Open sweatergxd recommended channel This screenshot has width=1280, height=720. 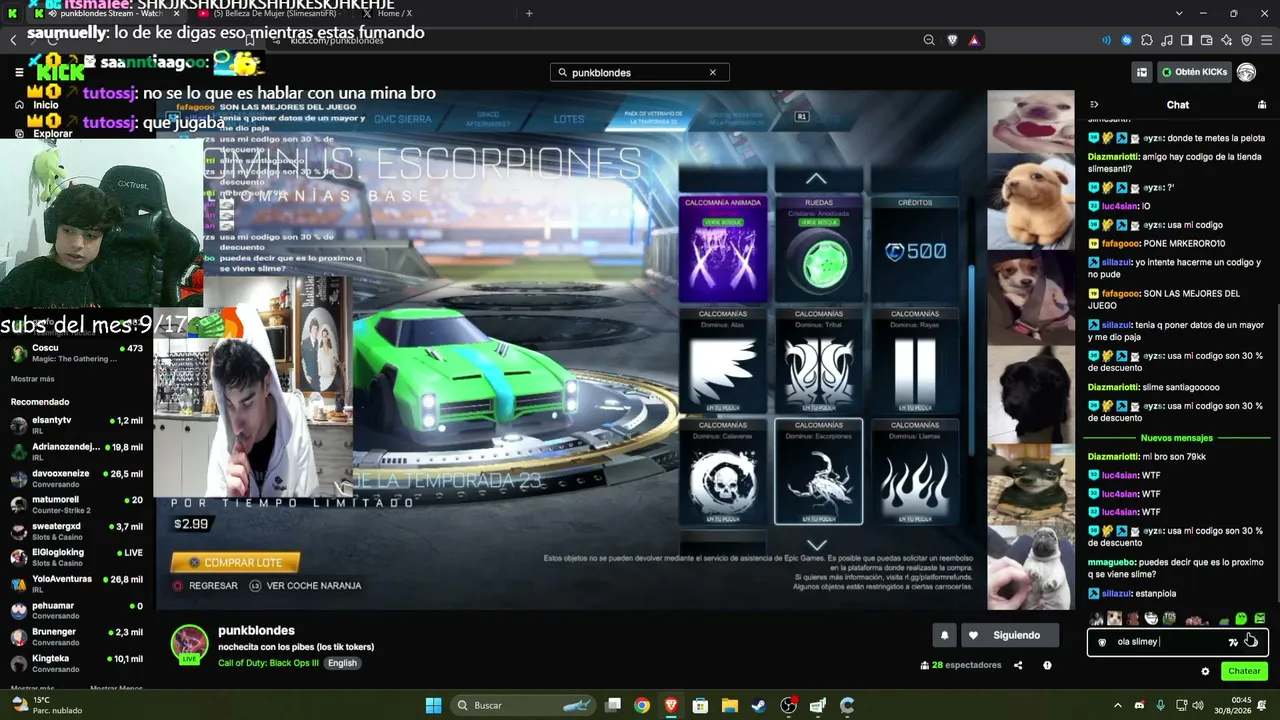[77, 531]
